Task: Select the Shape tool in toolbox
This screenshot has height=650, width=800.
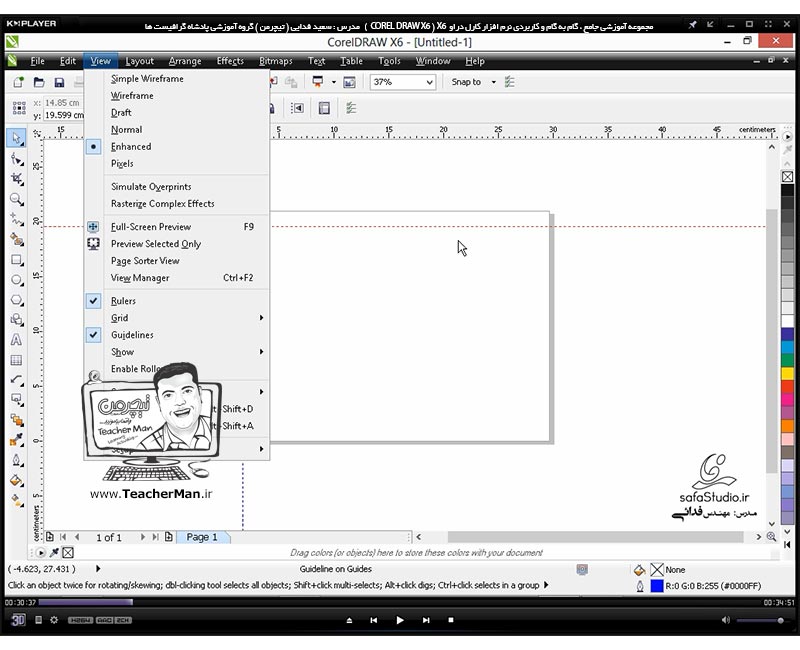Action: point(16,159)
